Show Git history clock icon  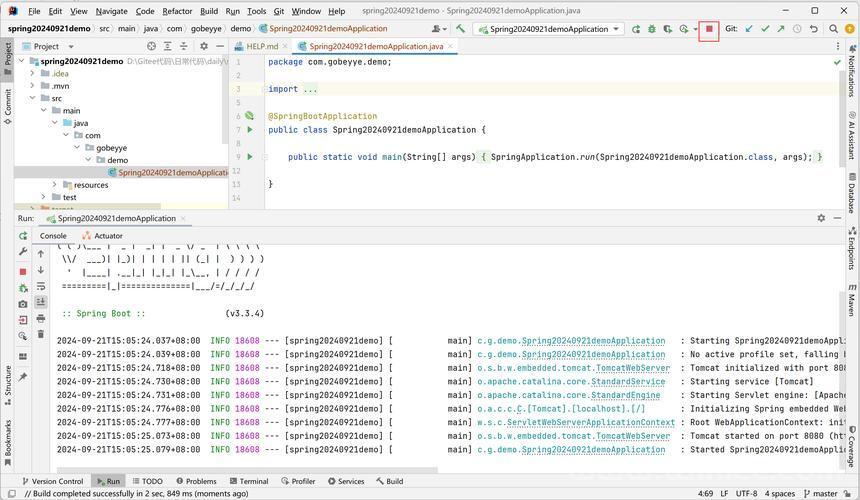(x=797, y=29)
